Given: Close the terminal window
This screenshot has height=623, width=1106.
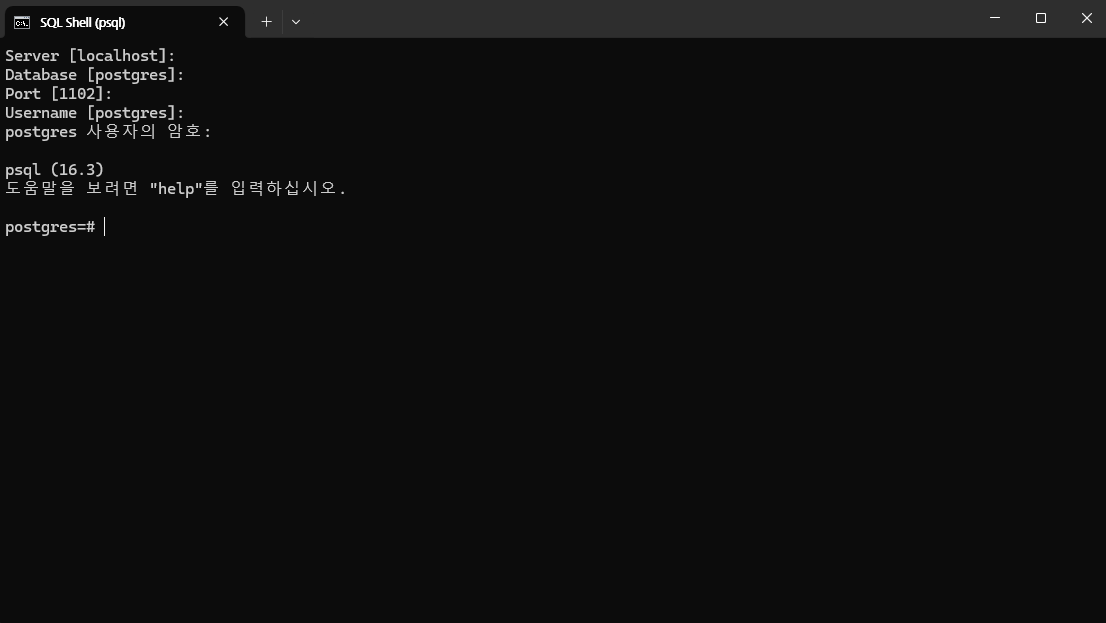Looking at the screenshot, I should point(1086,18).
